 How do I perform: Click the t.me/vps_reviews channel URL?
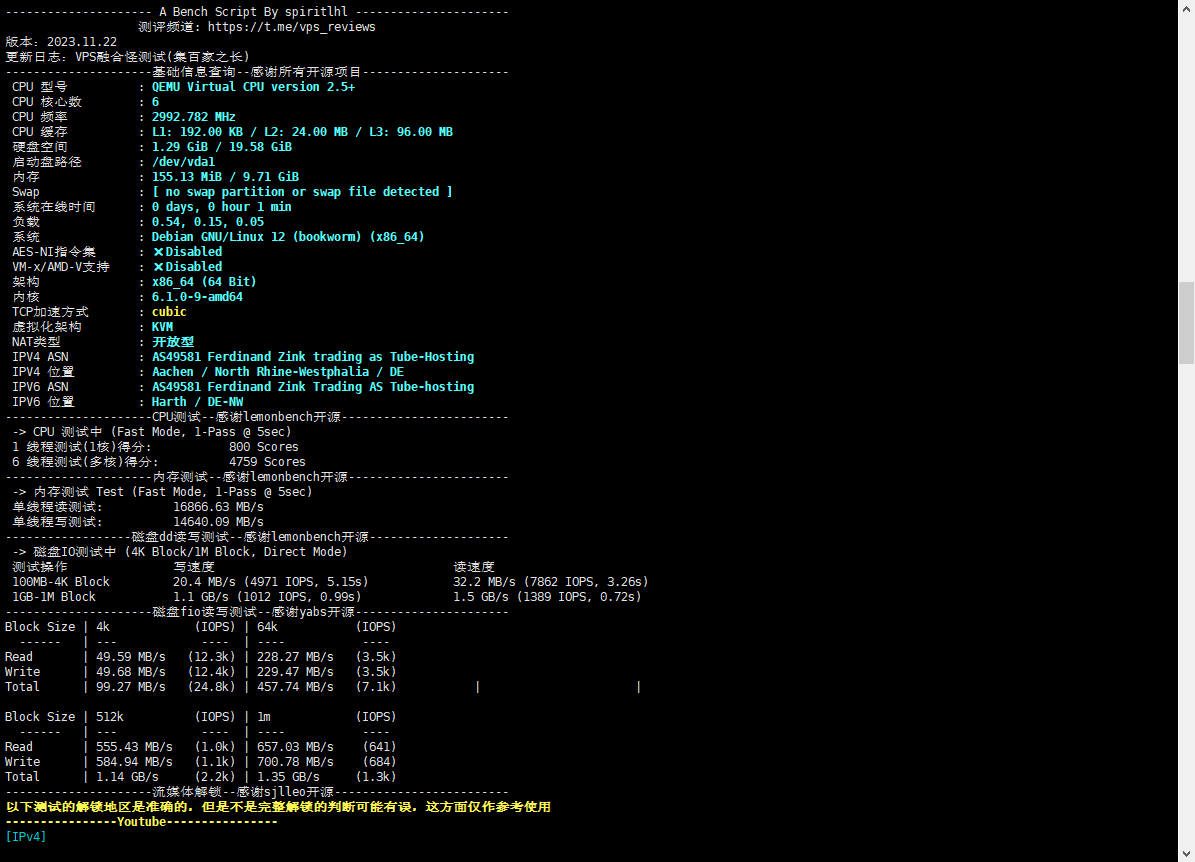(x=291, y=27)
